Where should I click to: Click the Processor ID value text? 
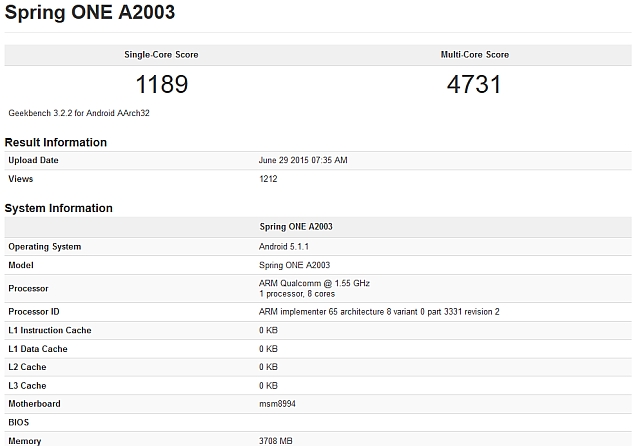379,311
